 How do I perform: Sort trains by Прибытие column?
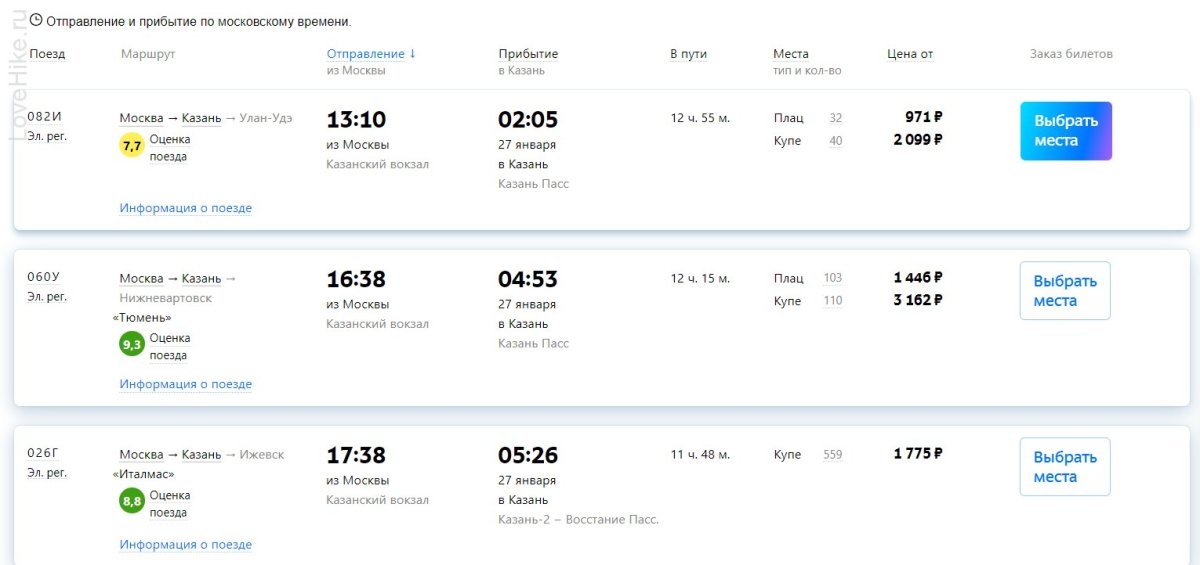tap(528, 54)
